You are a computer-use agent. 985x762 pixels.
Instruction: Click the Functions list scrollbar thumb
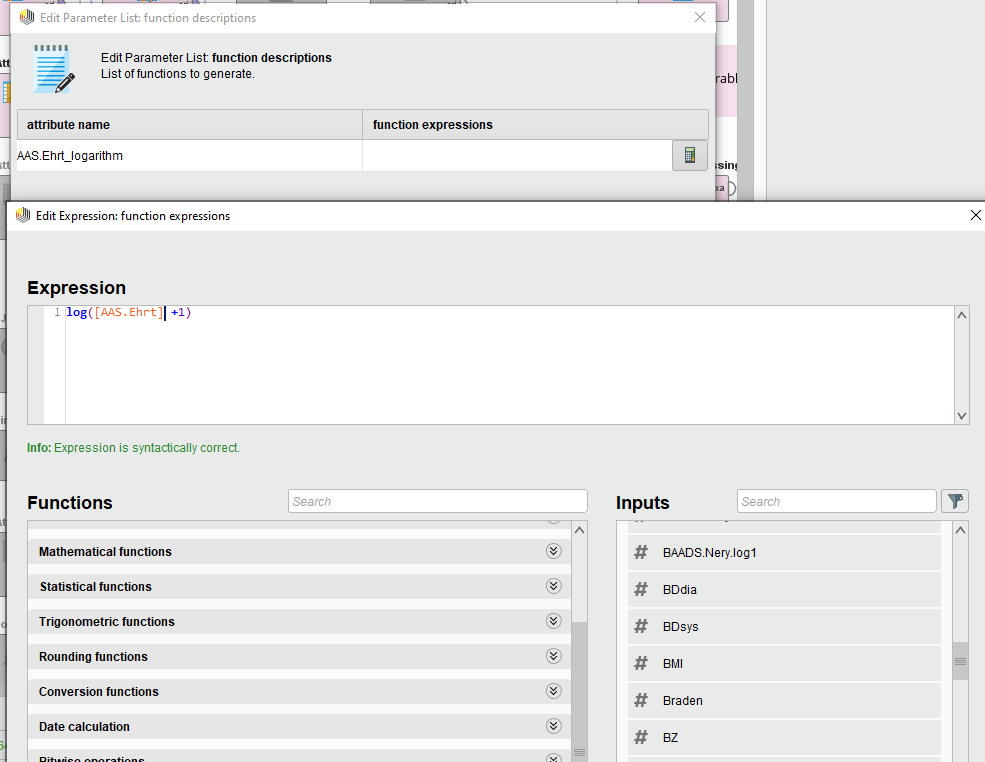579,692
